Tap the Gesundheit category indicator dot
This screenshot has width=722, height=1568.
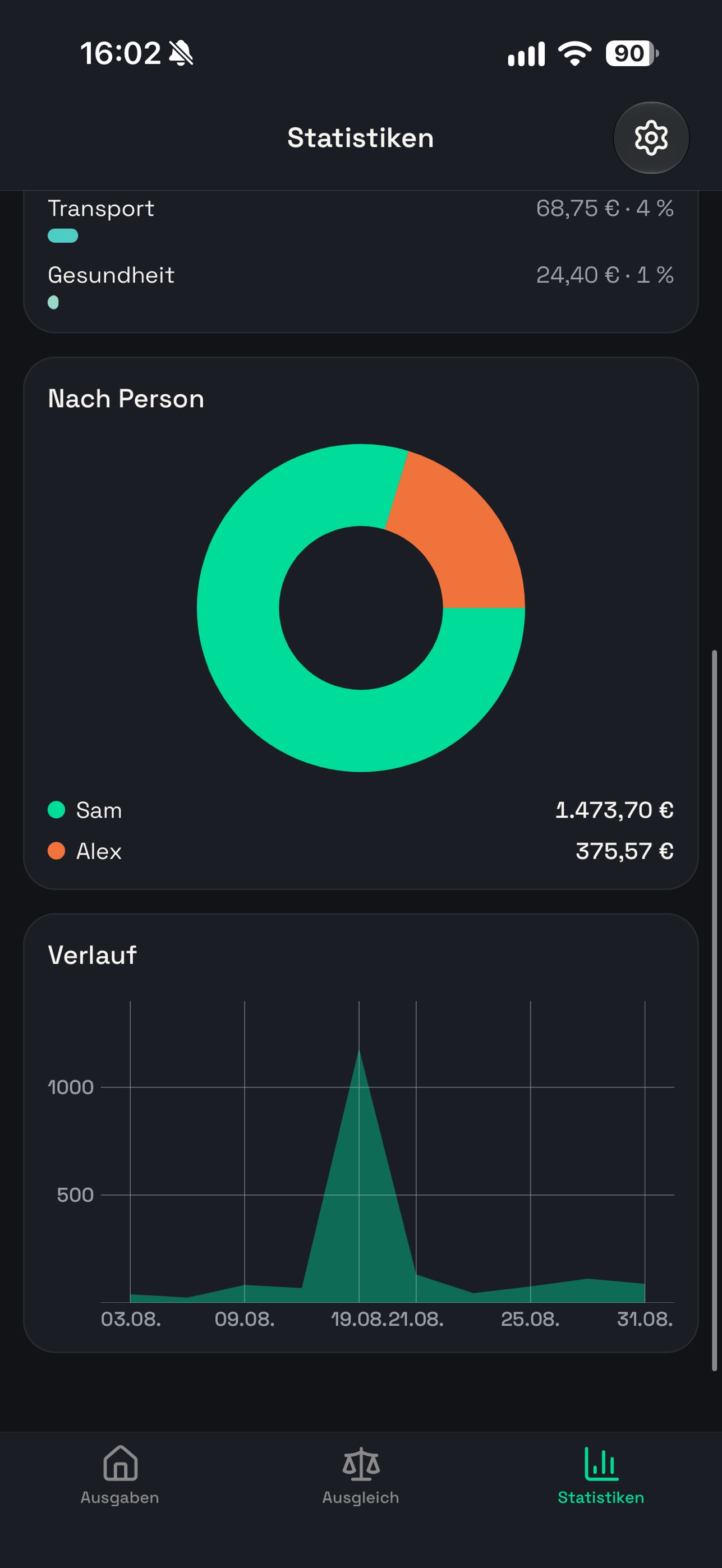[x=53, y=302]
